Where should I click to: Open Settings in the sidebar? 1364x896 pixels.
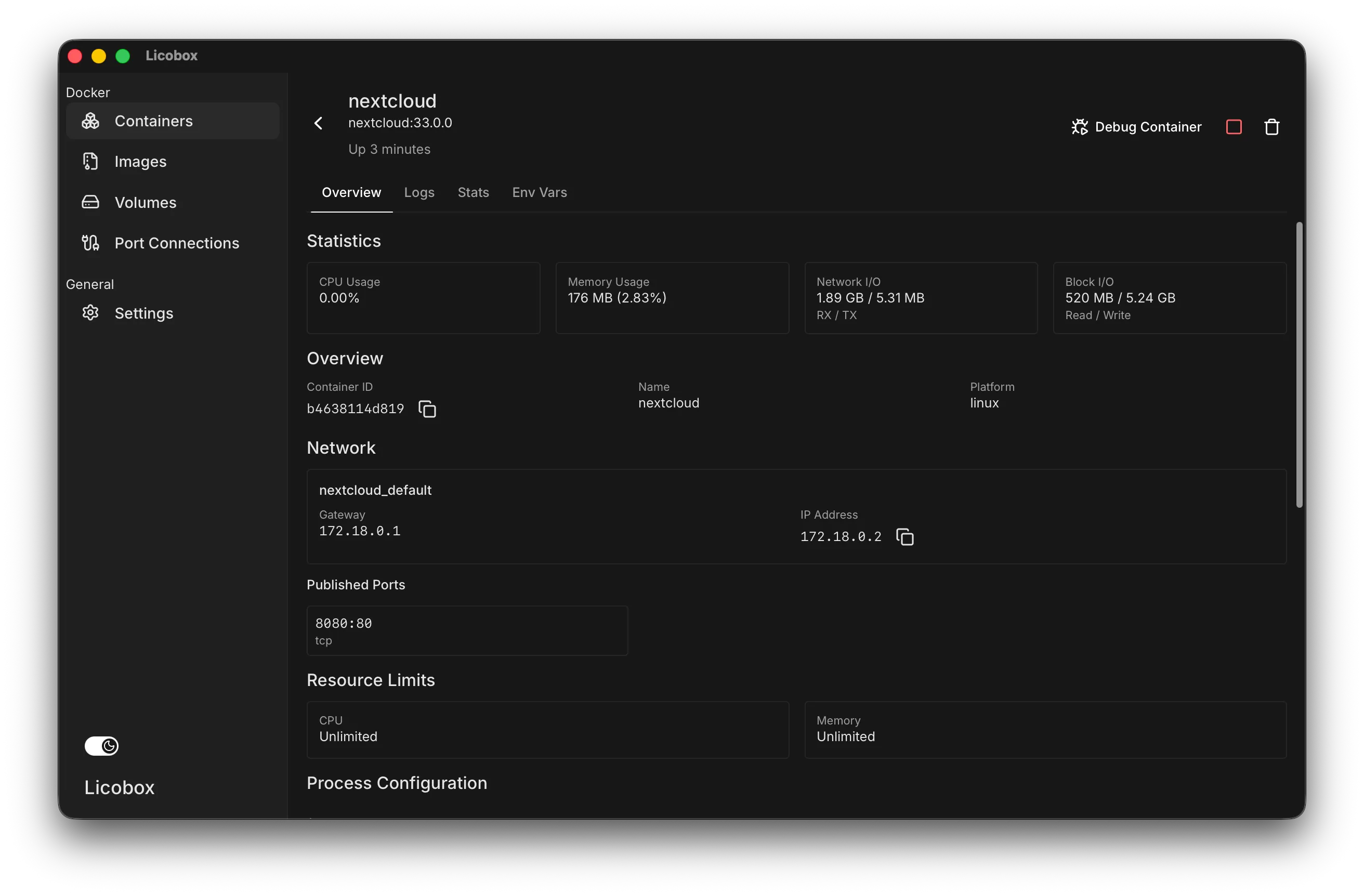[173, 313]
